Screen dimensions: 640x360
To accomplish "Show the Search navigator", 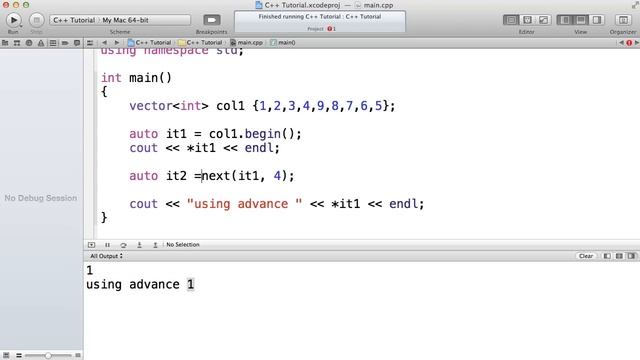I will (29, 42).
